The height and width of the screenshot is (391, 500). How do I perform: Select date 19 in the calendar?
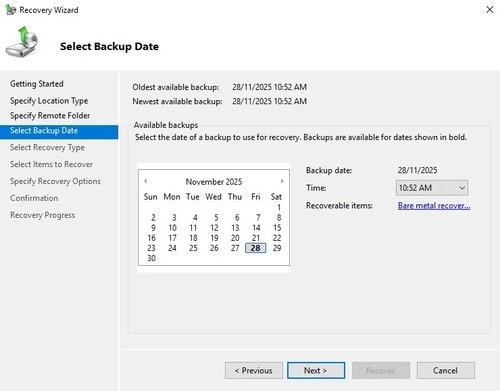(x=214, y=238)
